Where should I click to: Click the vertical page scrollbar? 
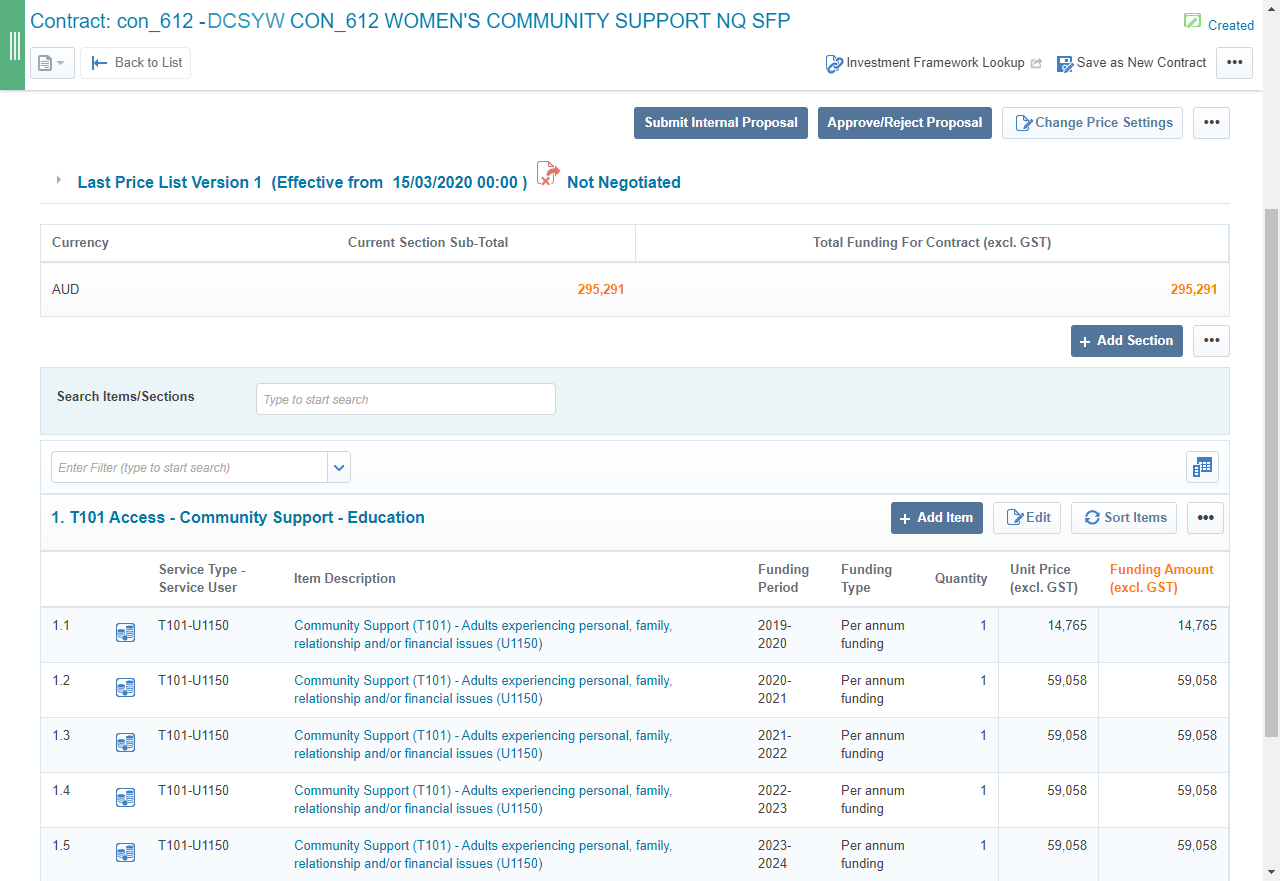point(1271,470)
